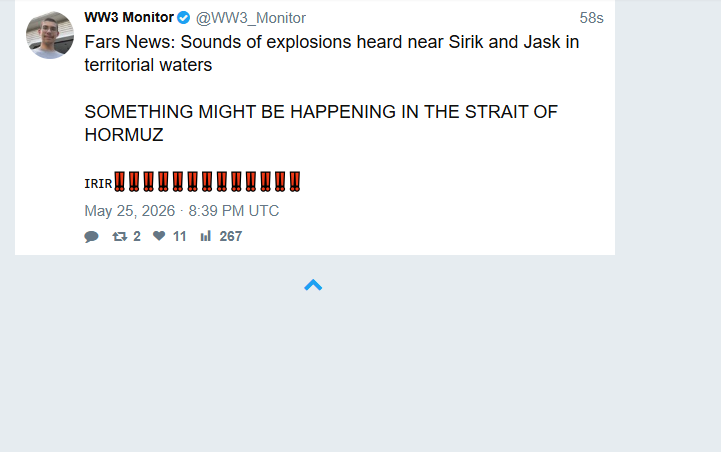Visit the @WW3_Monitor handle link
The width and height of the screenshot is (721, 452).
tap(251, 18)
